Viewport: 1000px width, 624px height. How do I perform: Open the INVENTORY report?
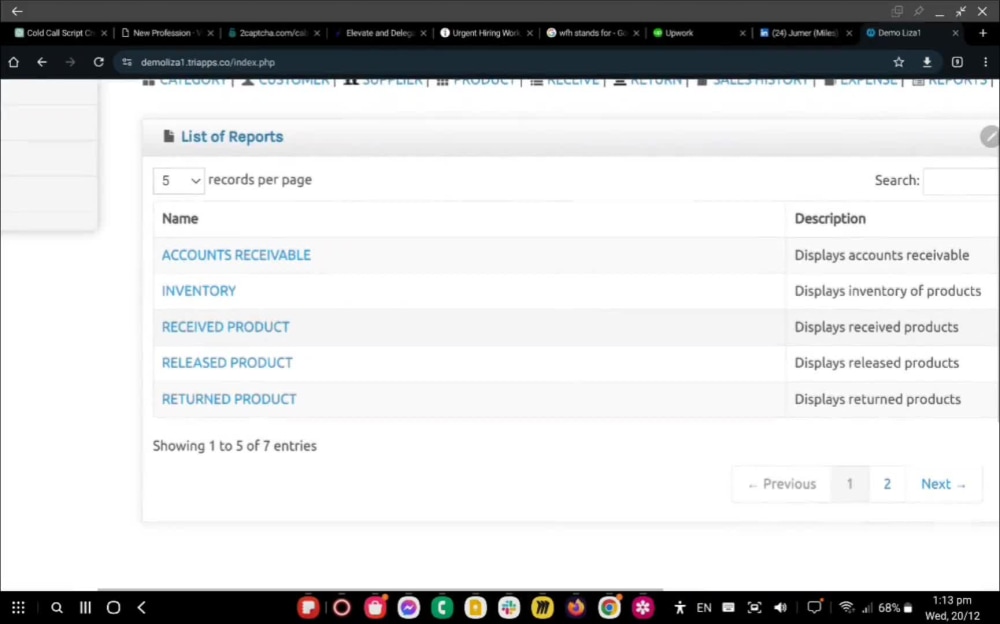coord(198,290)
